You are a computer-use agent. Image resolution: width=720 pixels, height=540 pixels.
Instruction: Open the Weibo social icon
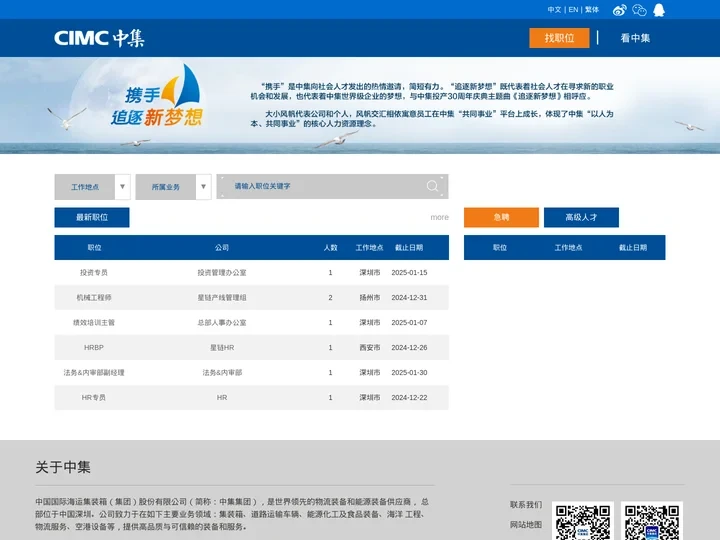pyautogui.click(x=619, y=10)
